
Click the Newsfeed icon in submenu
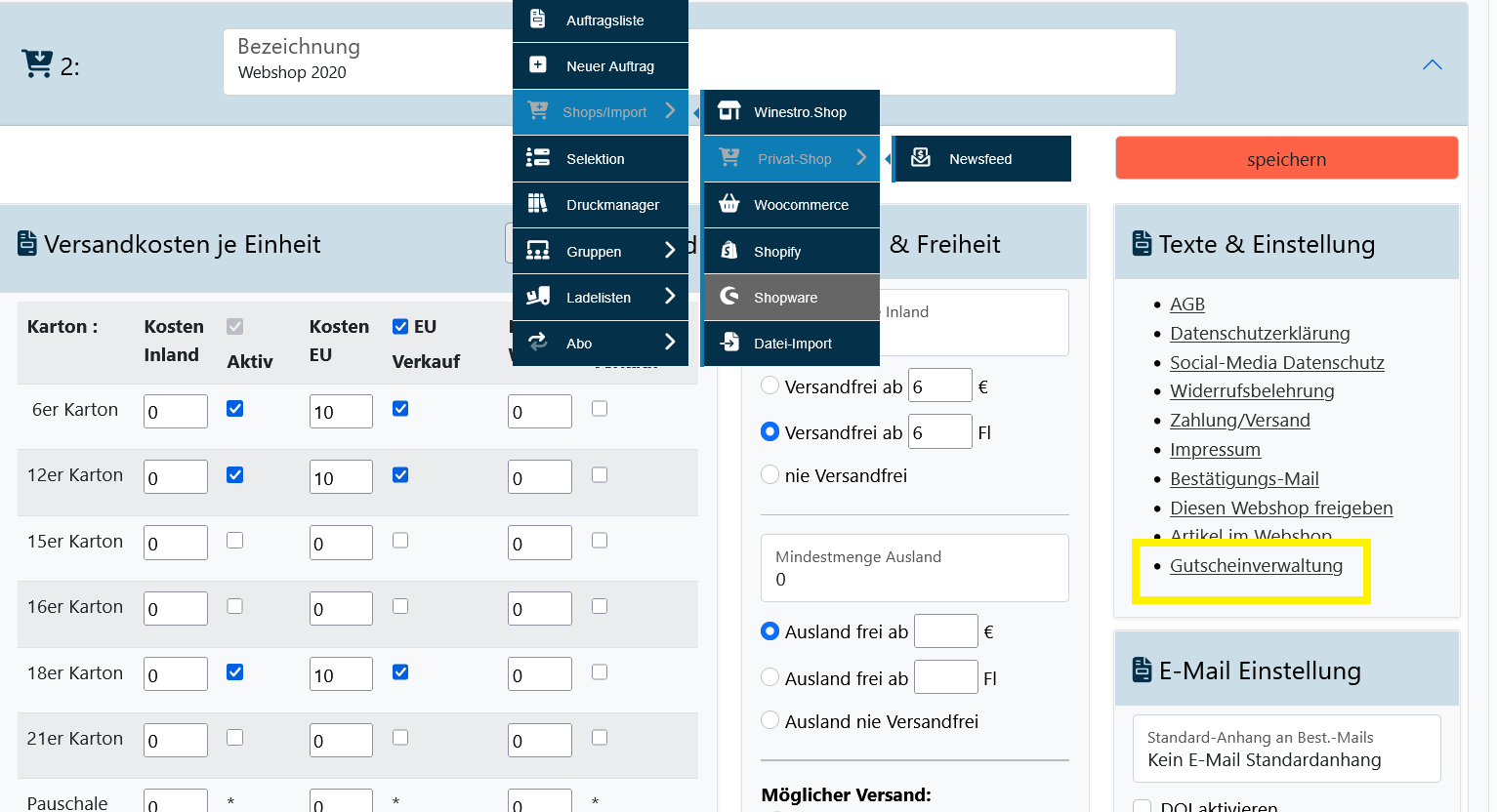[920, 158]
